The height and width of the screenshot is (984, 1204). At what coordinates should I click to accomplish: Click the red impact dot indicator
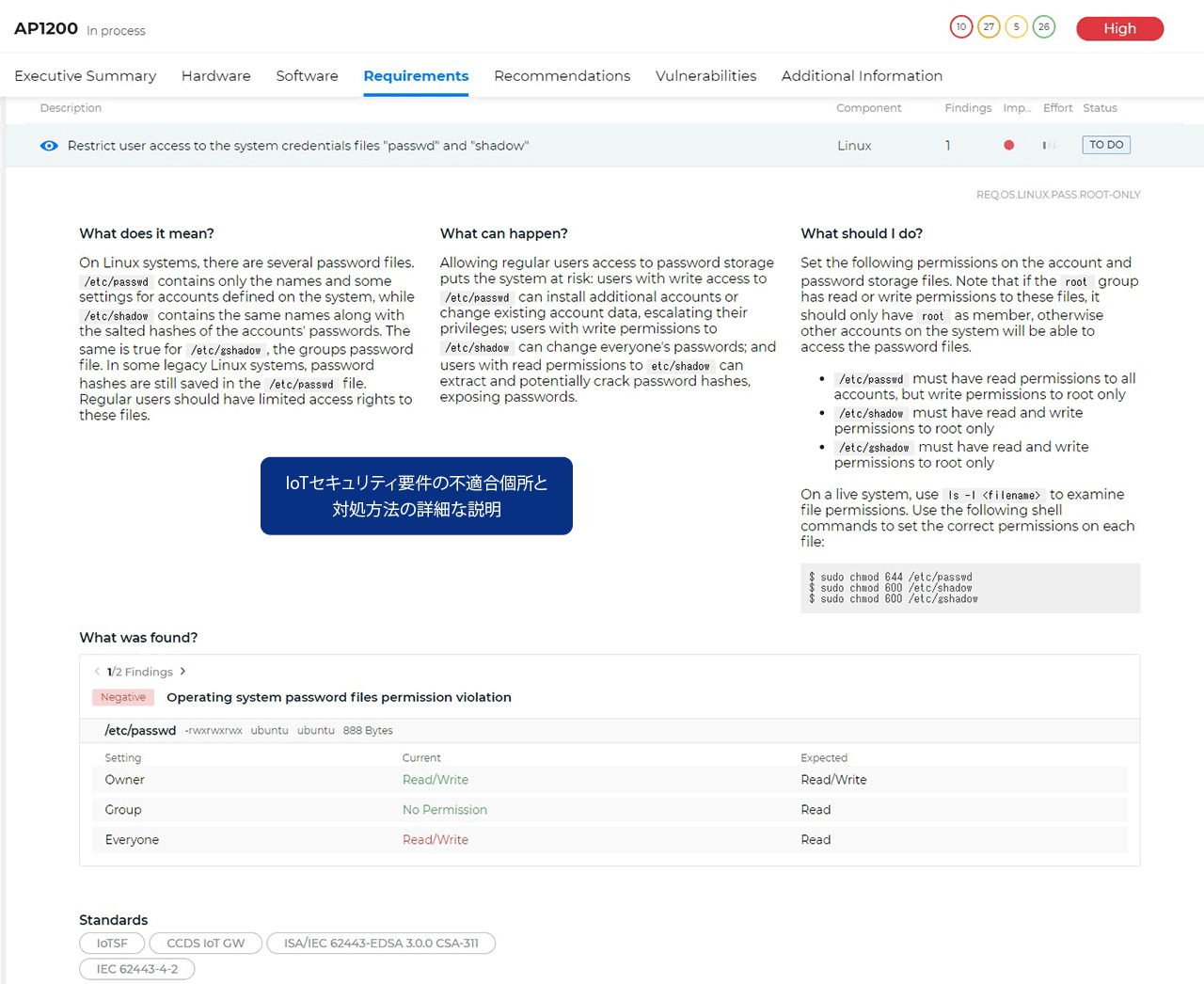click(1008, 145)
